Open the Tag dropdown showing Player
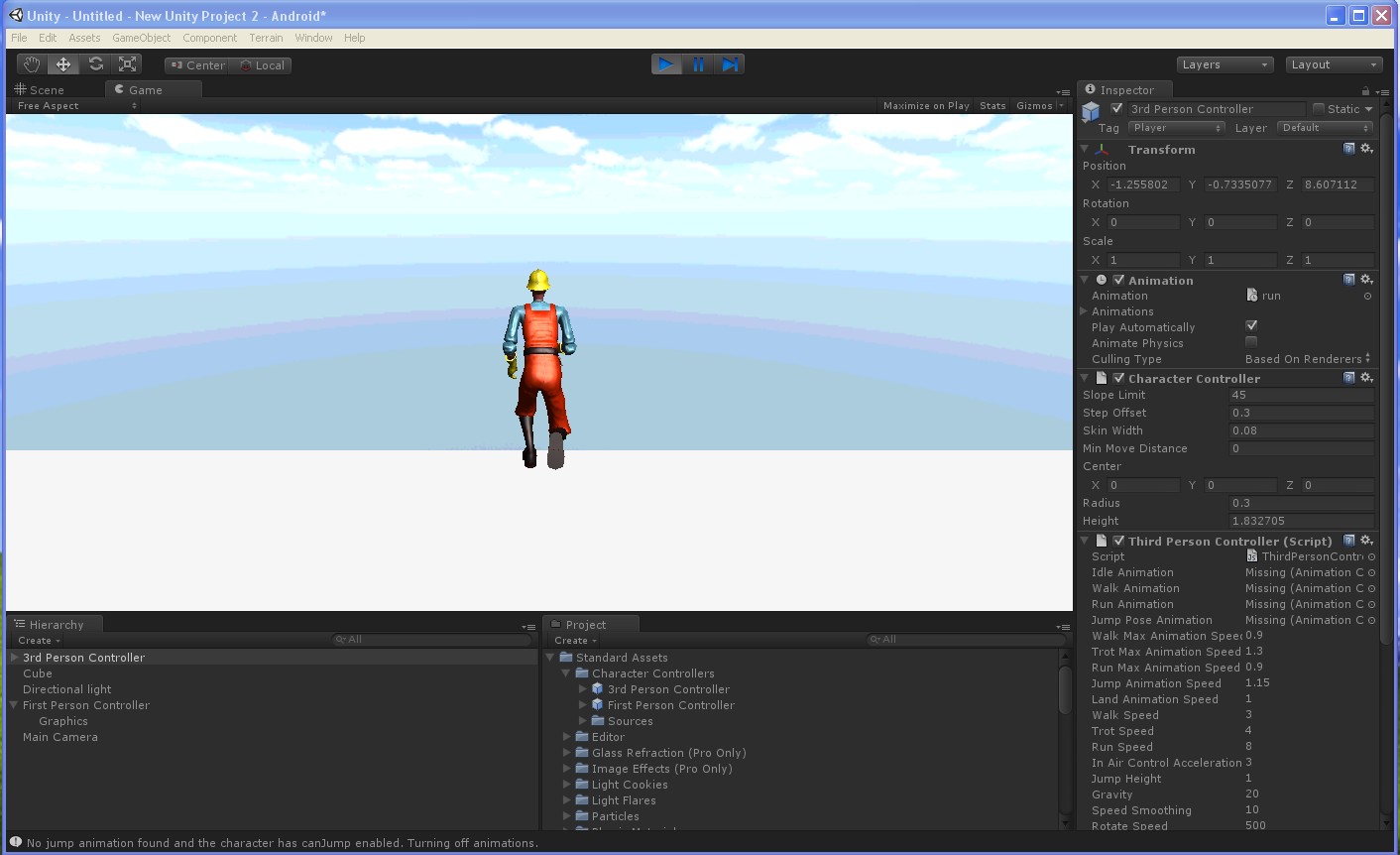 click(x=1177, y=128)
